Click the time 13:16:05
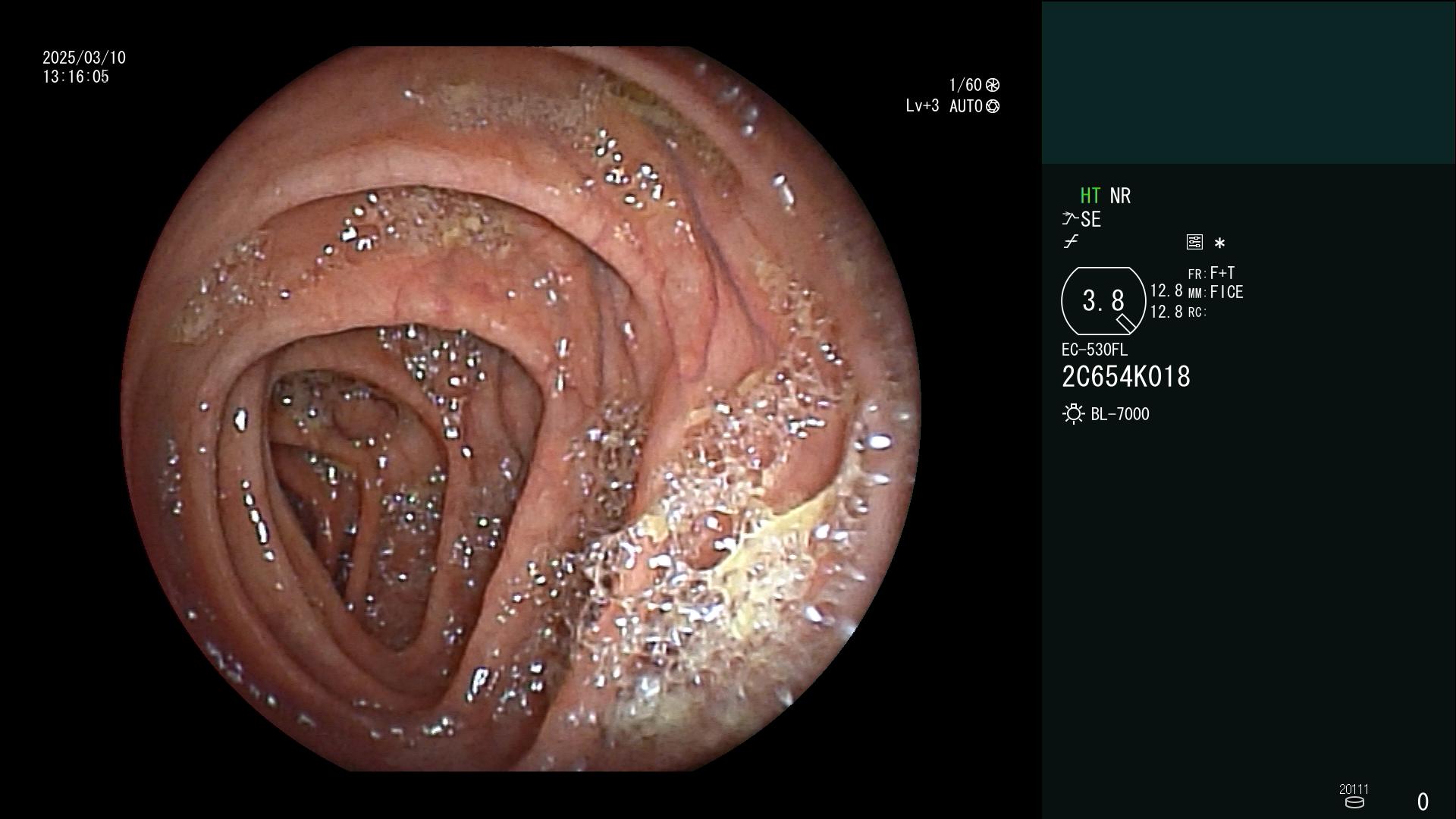This screenshot has width=1456, height=819. (76, 77)
